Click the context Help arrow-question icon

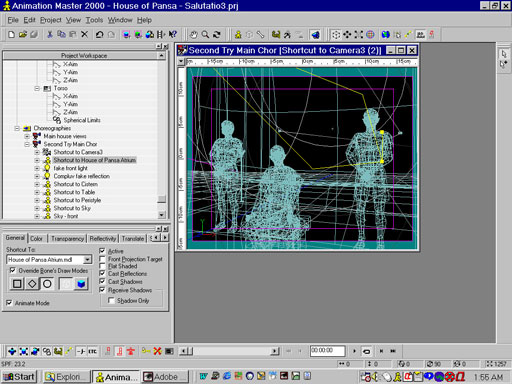[x=173, y=34]
